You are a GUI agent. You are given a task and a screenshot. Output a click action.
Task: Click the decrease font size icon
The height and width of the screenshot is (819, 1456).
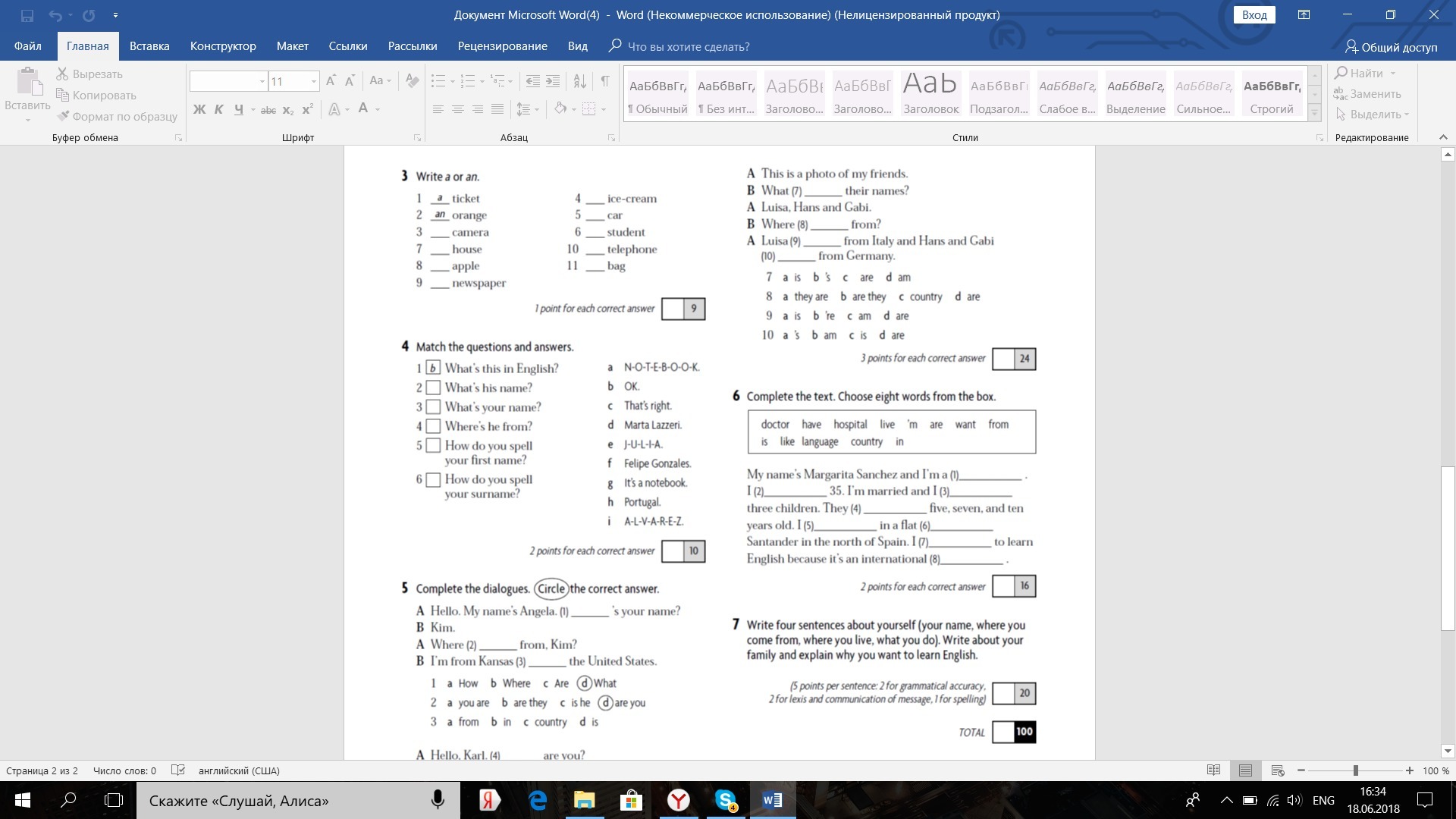coord(350,81)
